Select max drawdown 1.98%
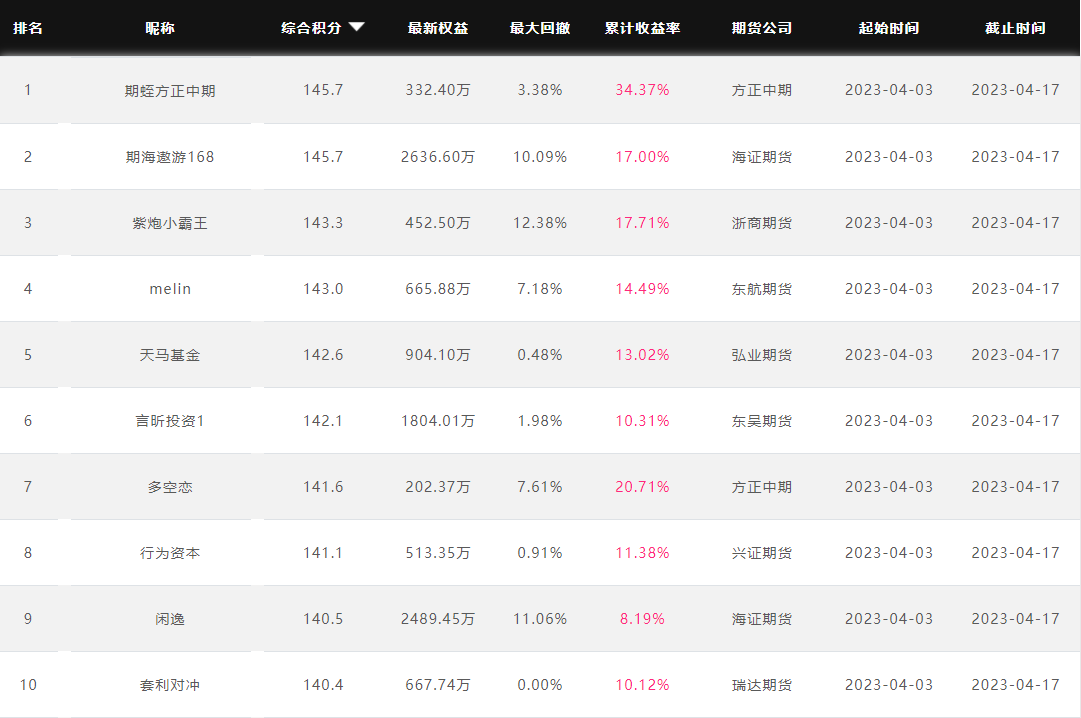This screenshot has height=718, width=1081. (x=540, y=421)
